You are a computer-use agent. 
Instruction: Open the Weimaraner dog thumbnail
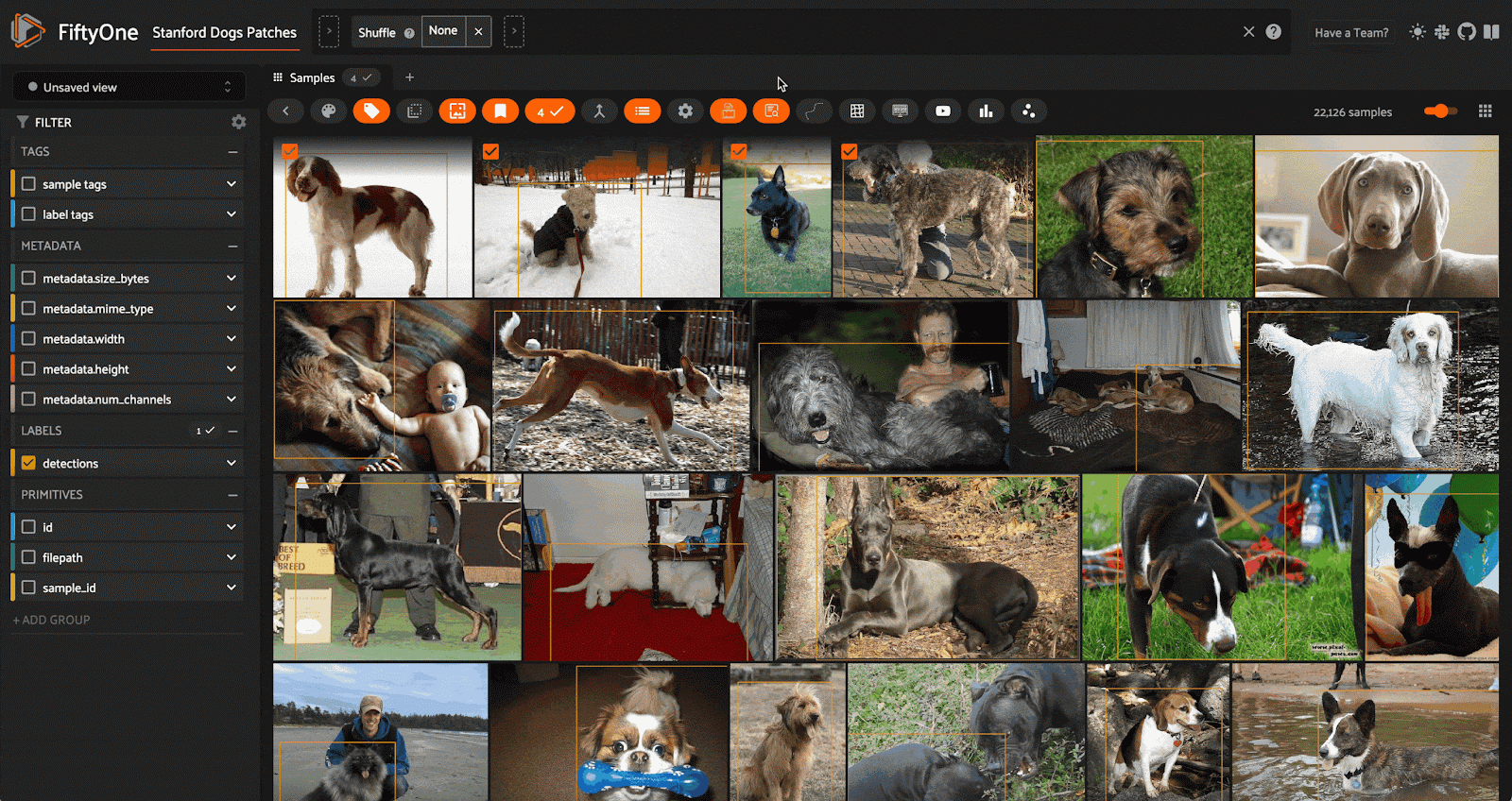pos(1377,216)
